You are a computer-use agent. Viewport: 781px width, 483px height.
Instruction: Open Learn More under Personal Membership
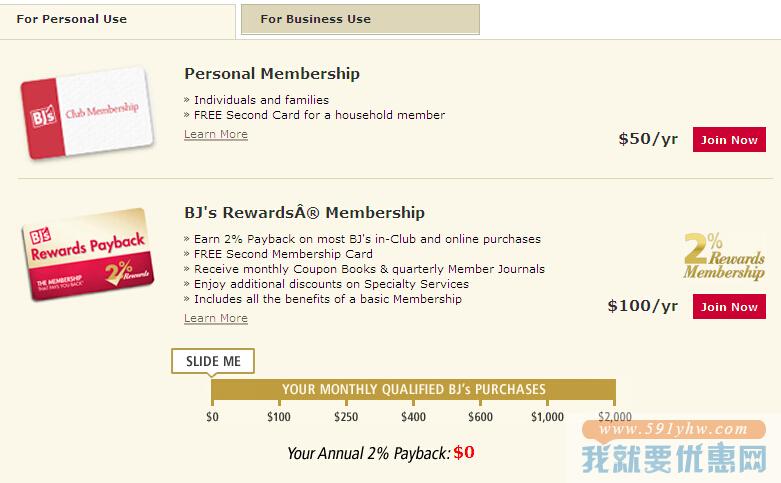216,134
